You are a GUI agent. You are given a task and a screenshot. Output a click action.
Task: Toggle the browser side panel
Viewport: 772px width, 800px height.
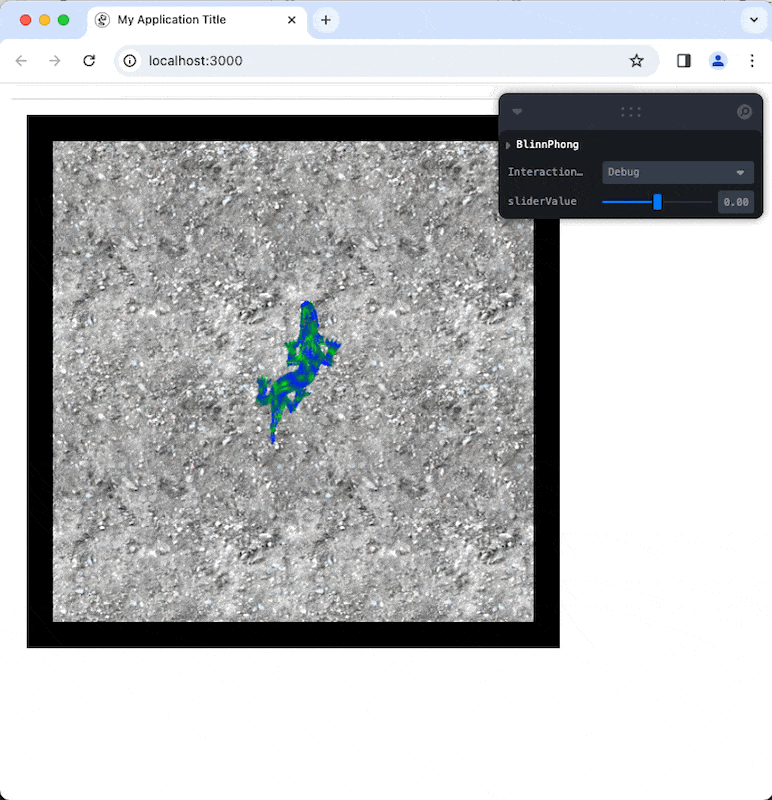tap(684, 61)
